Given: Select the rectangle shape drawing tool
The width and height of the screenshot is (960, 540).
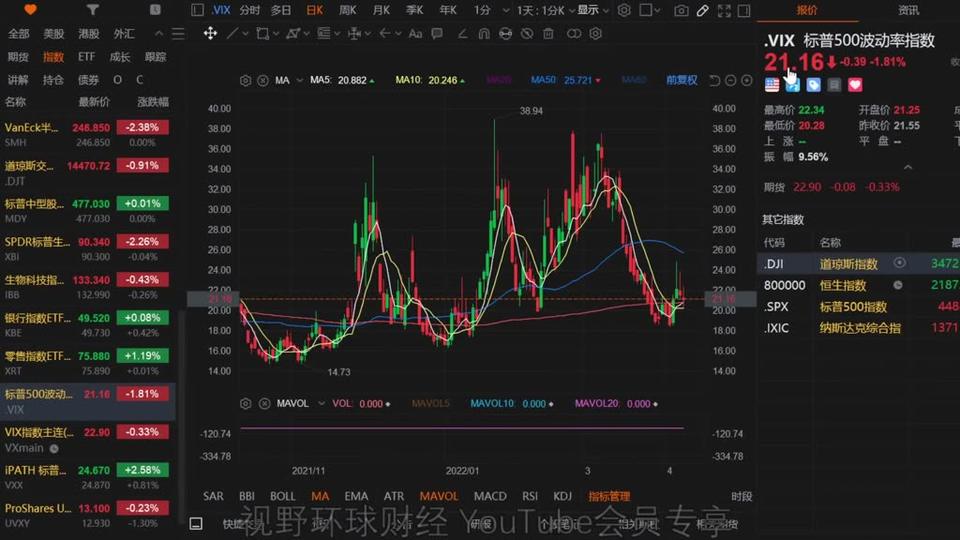Looking at the screenshot, I should click(263, 34).
